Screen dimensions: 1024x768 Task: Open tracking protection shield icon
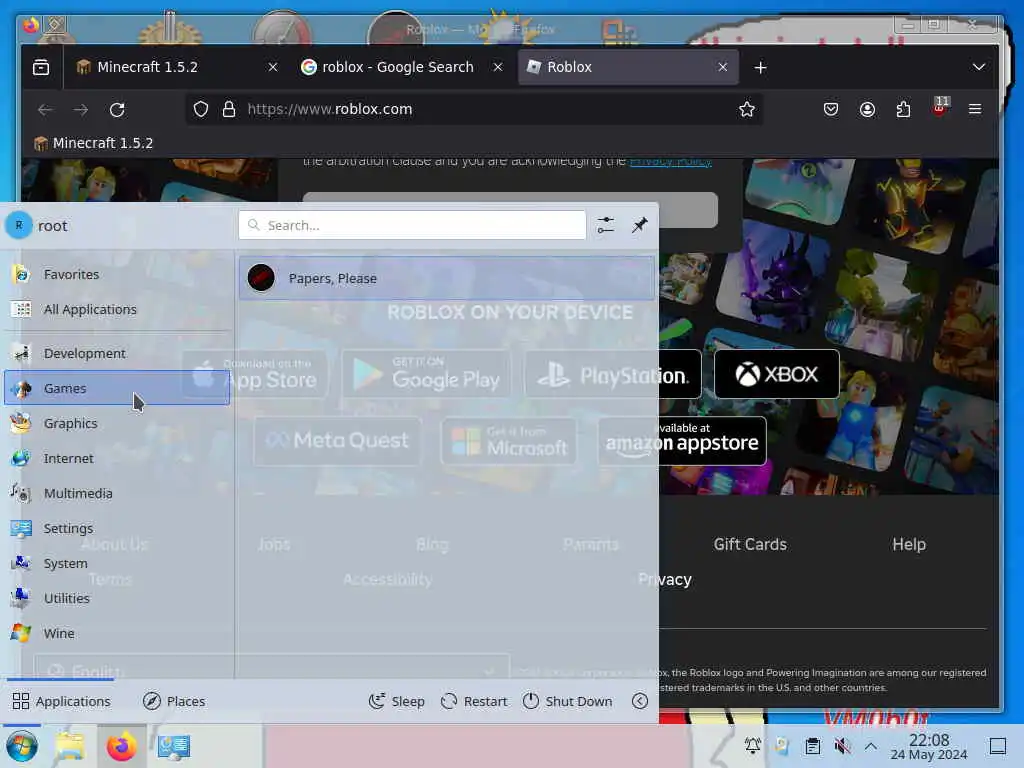coord(200,109)
